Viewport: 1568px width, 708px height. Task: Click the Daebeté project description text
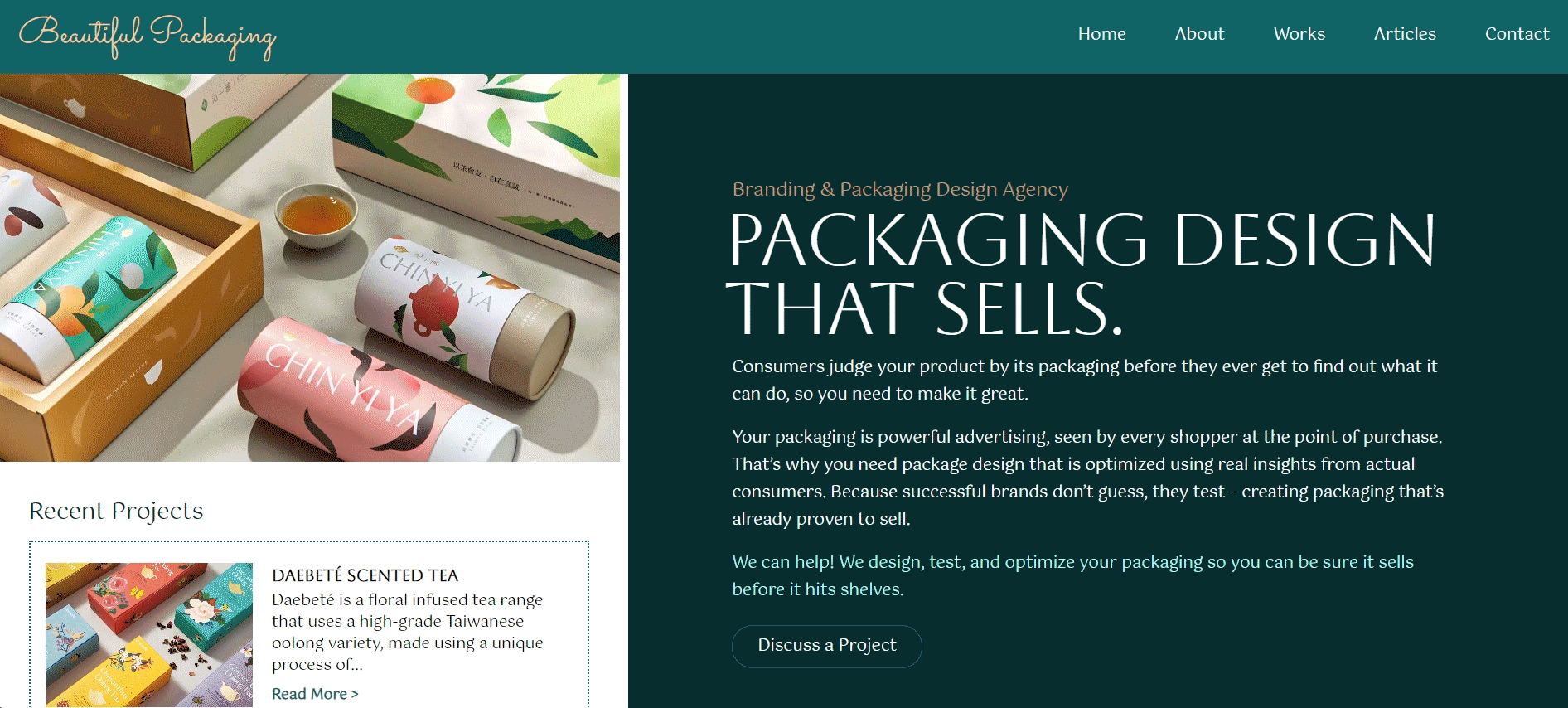pyautogui.click(x=408, y=632)
